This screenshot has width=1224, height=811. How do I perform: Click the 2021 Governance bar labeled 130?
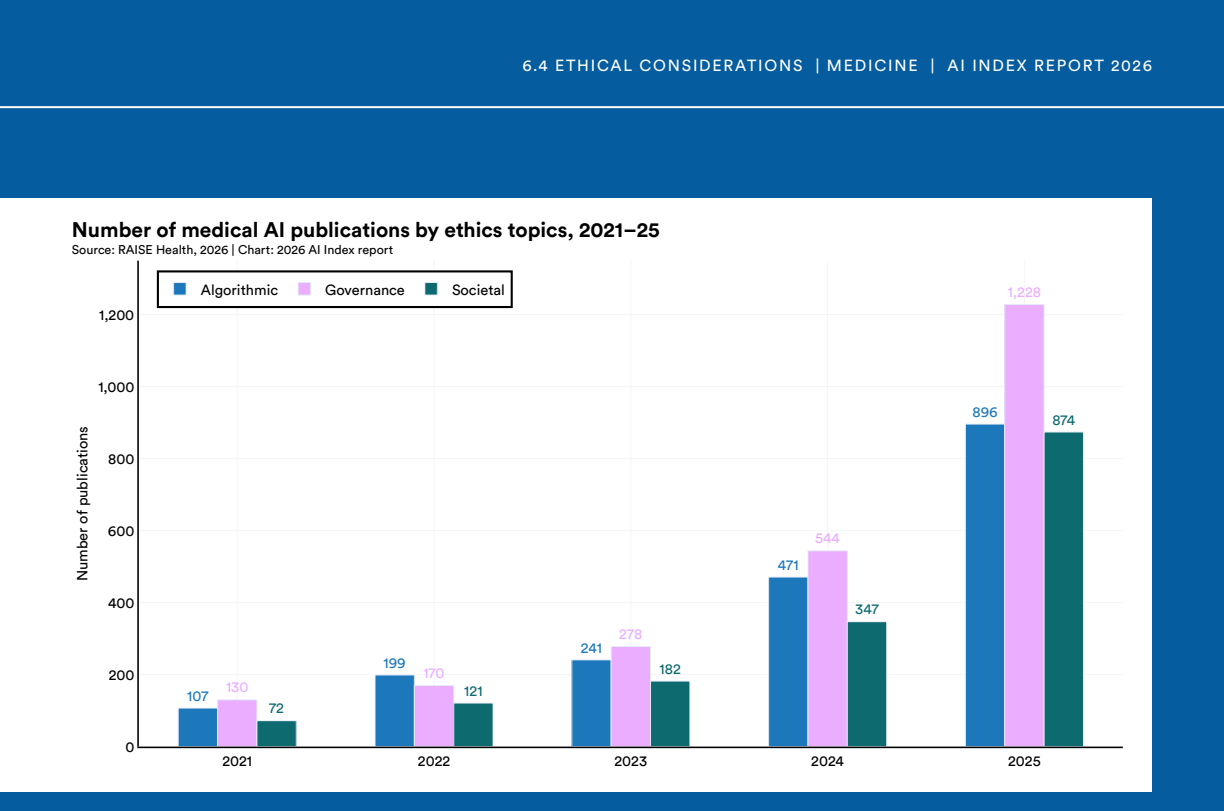237,723
